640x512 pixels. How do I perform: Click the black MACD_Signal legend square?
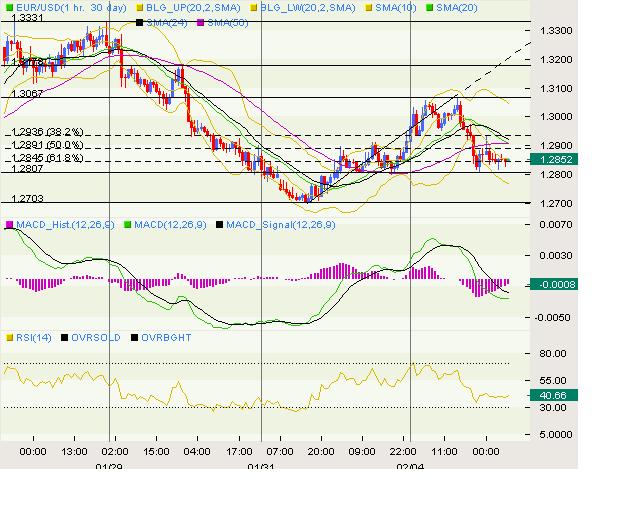point(219,225)
